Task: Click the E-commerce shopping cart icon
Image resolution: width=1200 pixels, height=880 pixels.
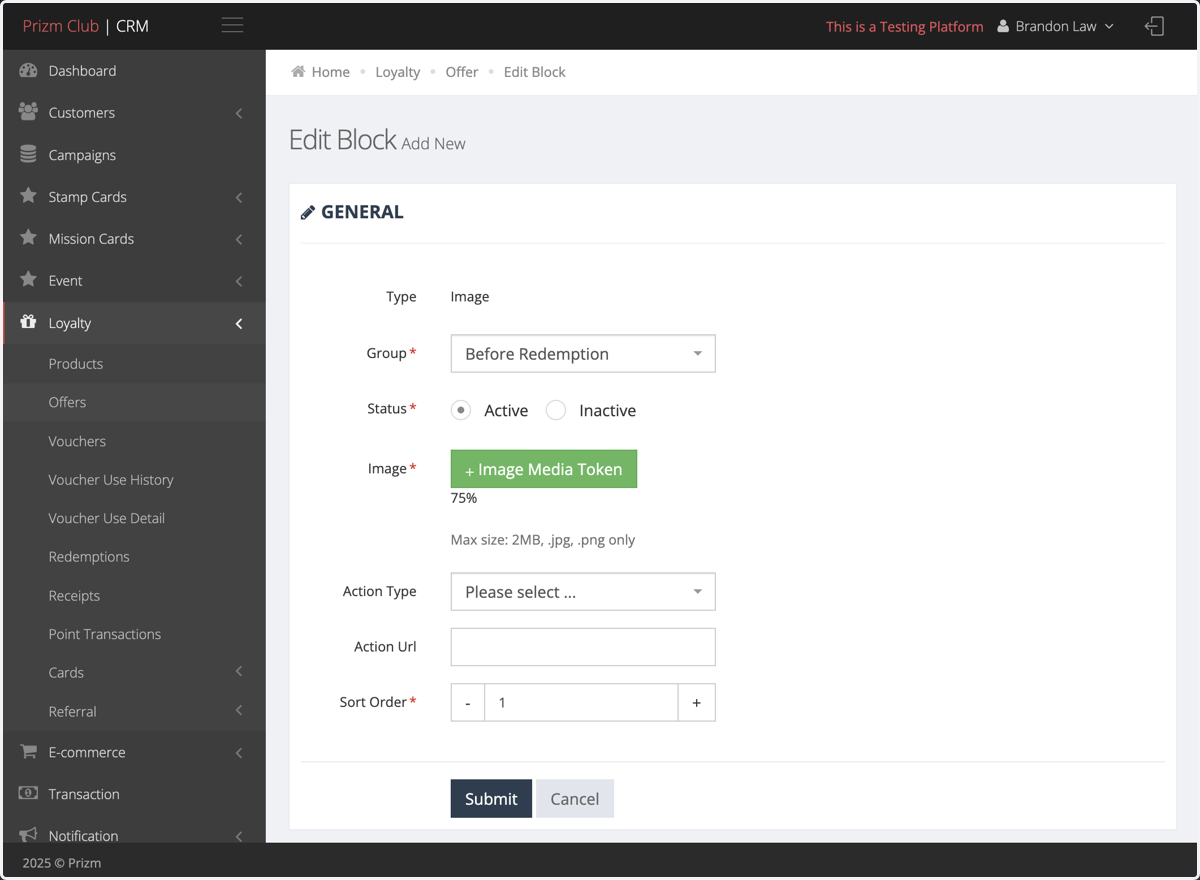Action: click(x=28, y=751)
